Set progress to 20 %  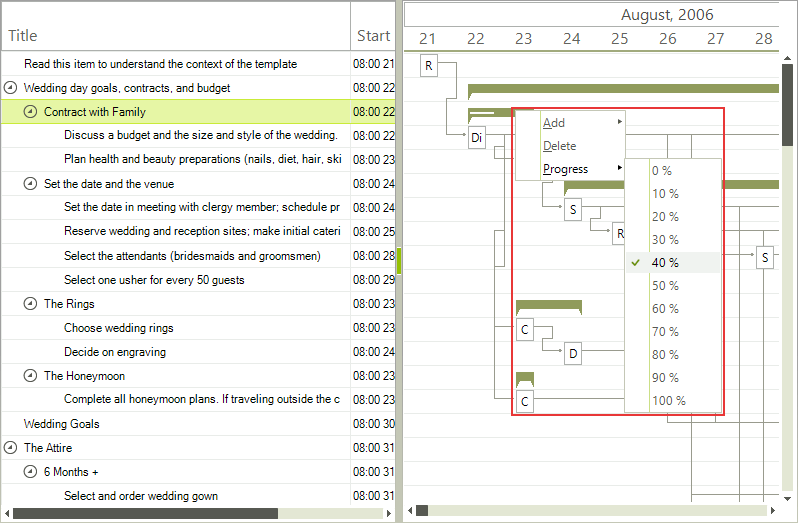point(672,216)
